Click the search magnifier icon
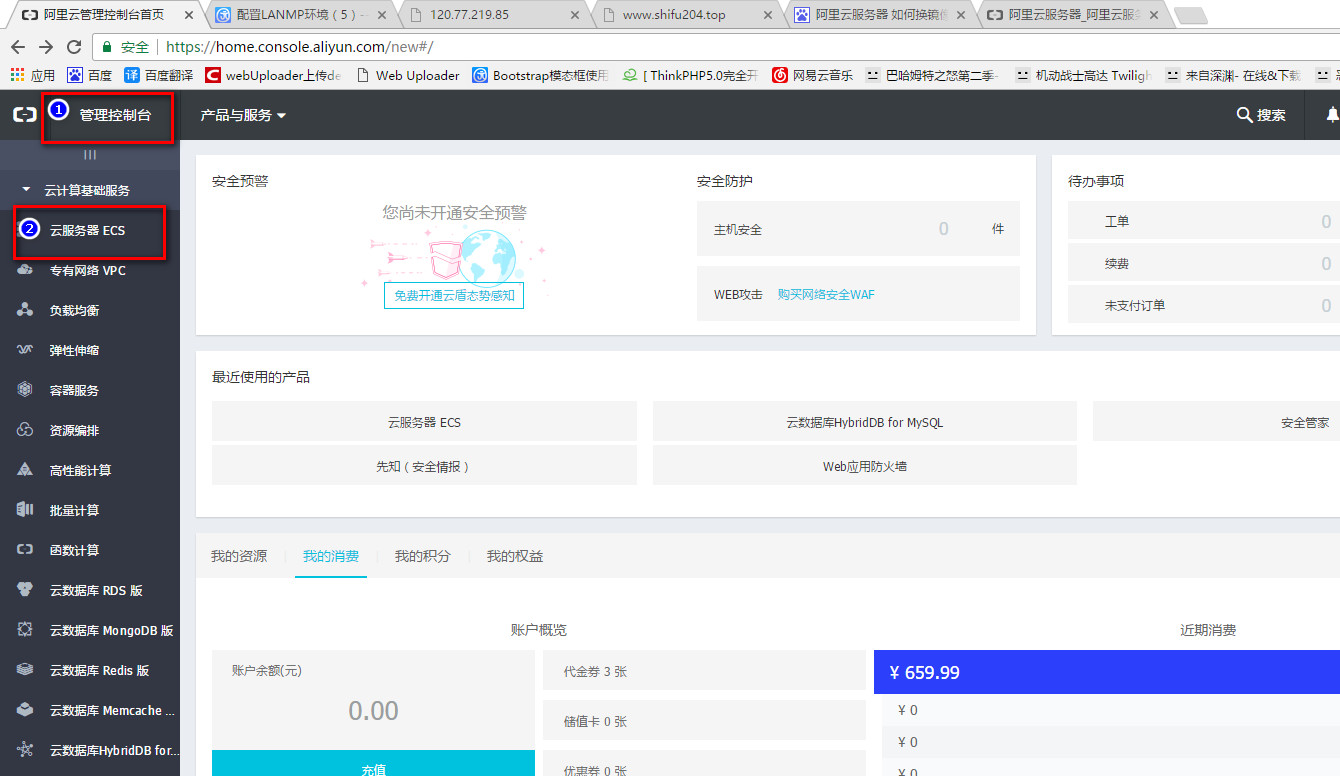The height and width of the screenshot is (776, 1340). [1244, 115]
